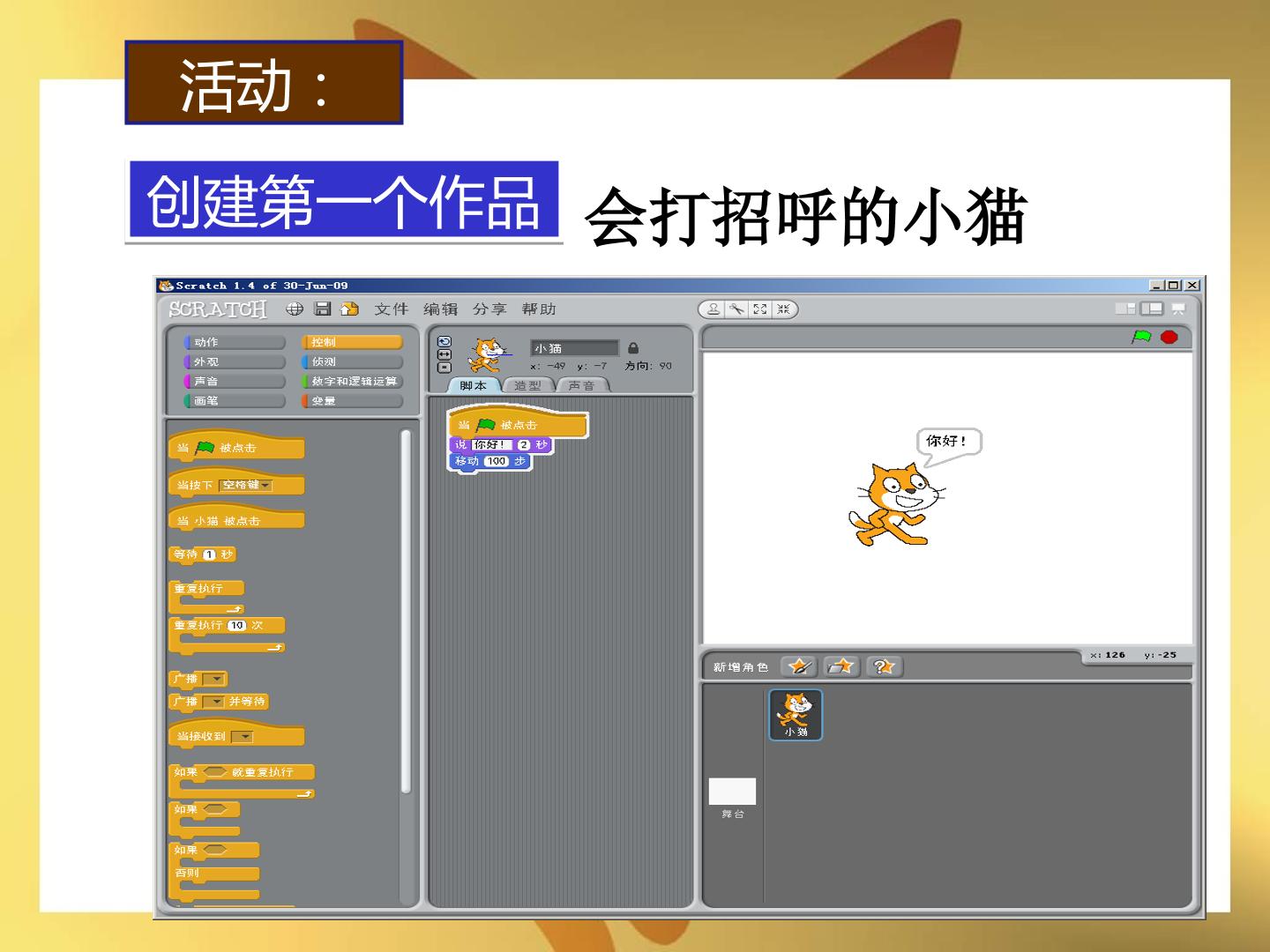Screen dimensions: 1270x952
Task: Select the scissors delete tool
Action: coord(736,309)
